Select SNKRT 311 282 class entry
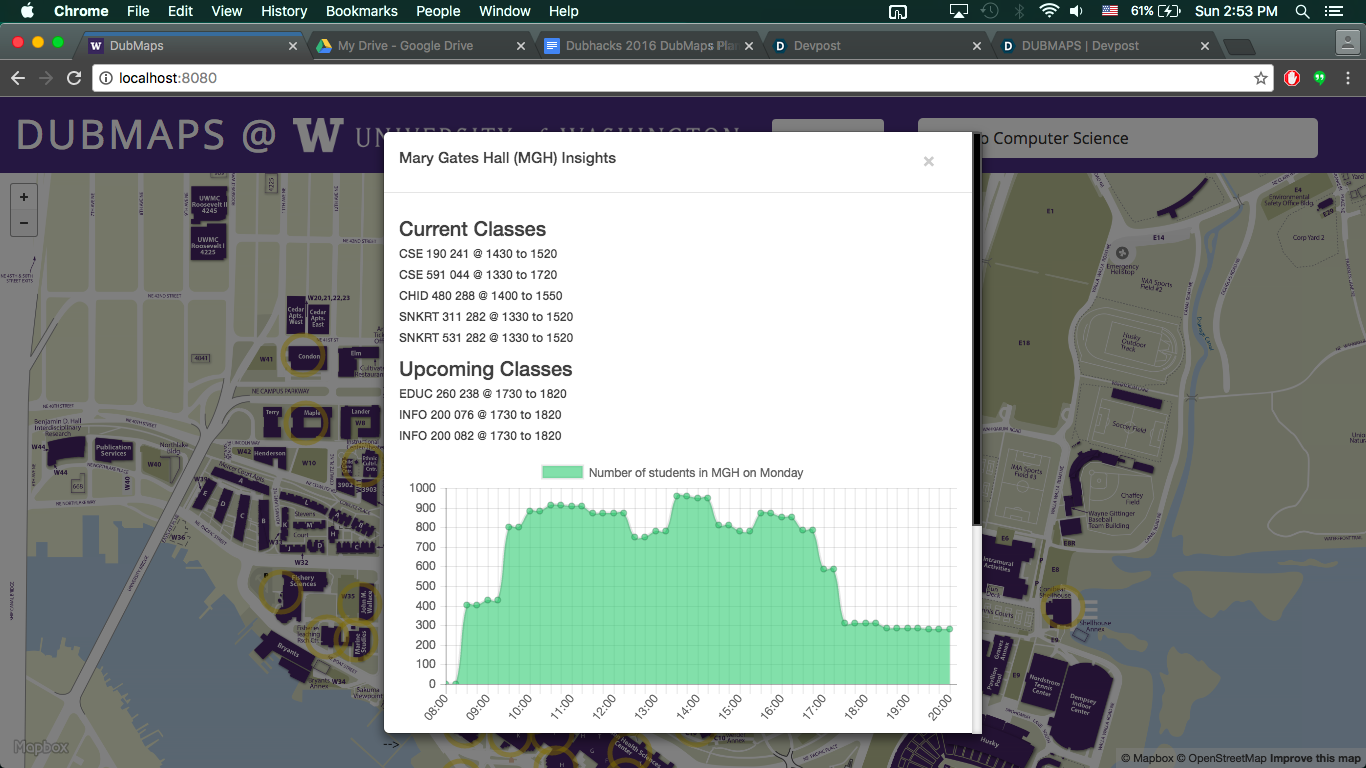 [x=486, y=317]
